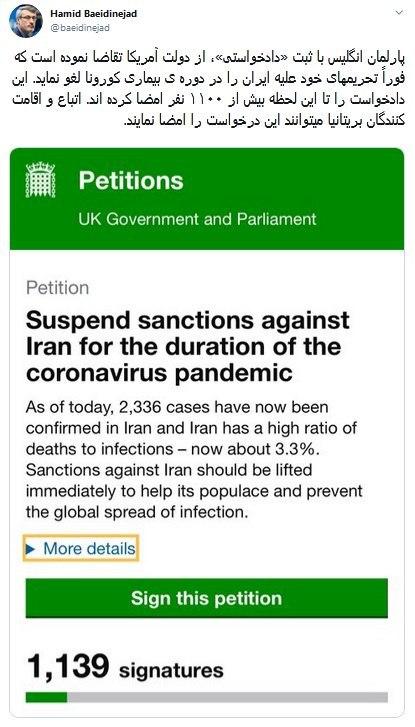Click UK Government and Parliament subtitle

(198, 219)
